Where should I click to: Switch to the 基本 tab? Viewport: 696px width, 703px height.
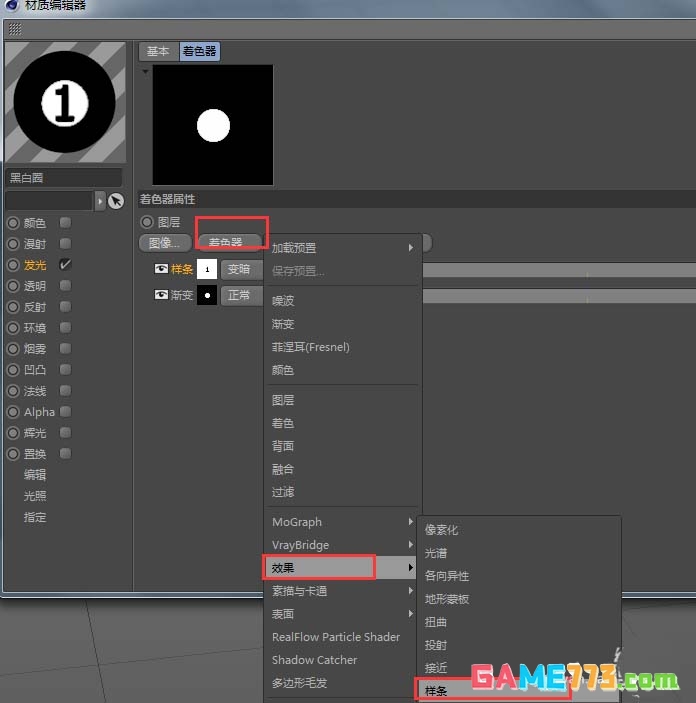(x=158, y=51)
